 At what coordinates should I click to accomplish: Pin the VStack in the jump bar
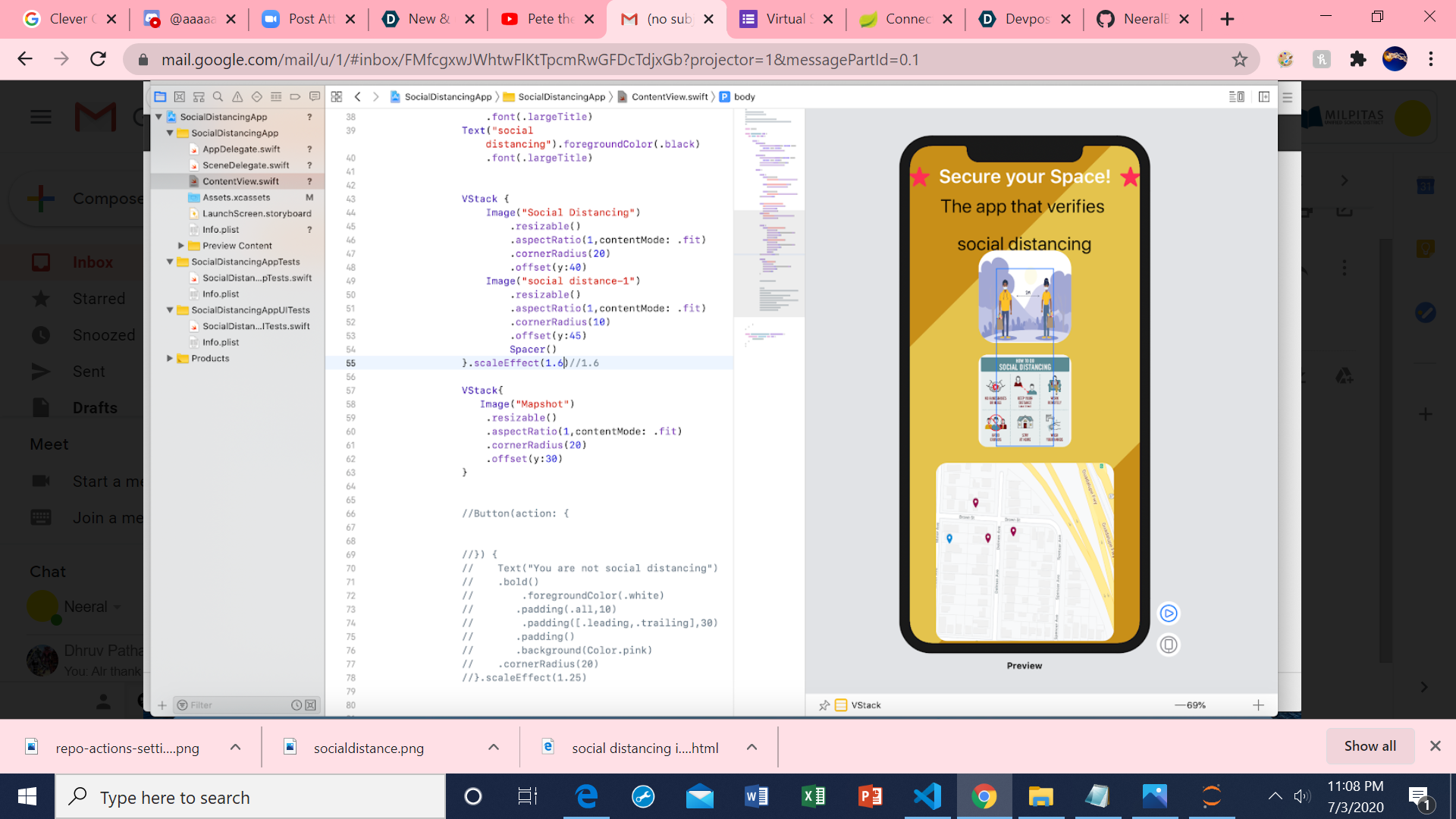click(824, 704)
